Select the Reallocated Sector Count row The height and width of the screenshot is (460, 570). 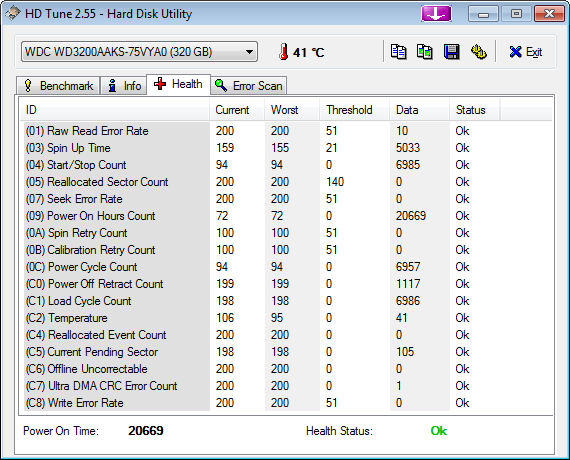pos(286,182)
